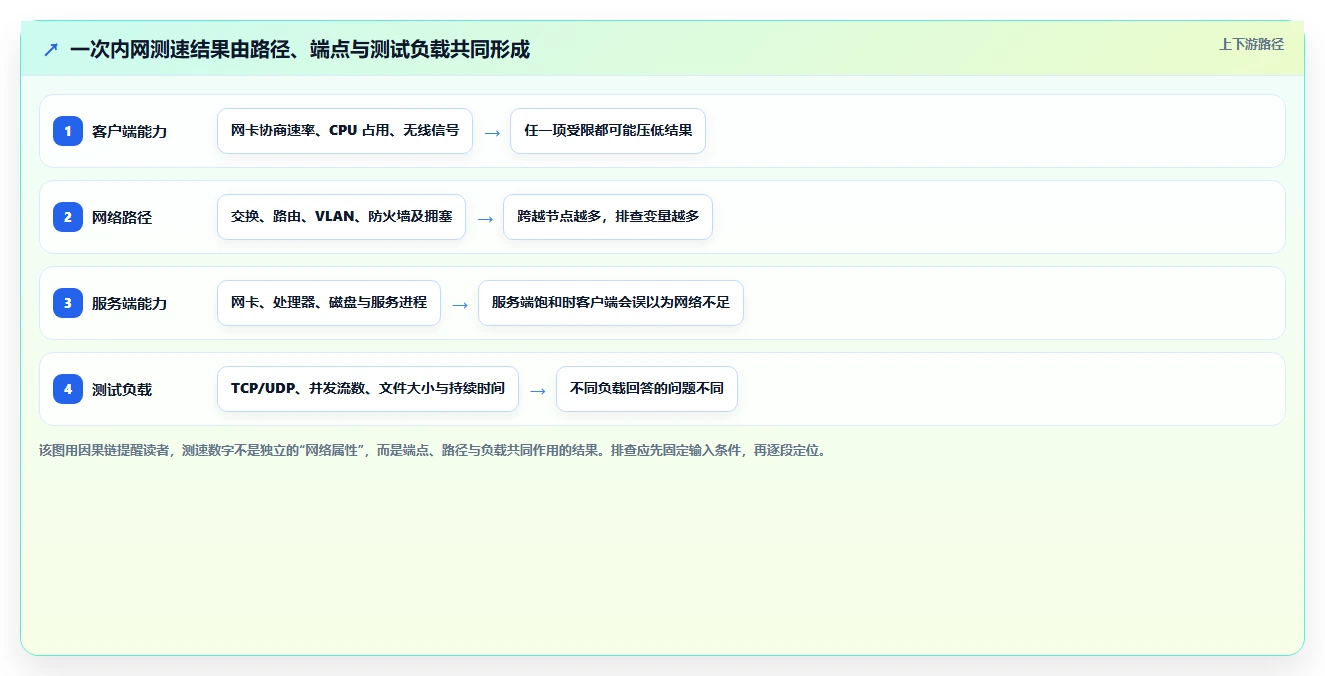Click the TCP/UDP、并发流数、文件大小与持续时间 box
The width and height of the screenshot is (1325, 676).
pyautogui.click(x=368, y=389)
